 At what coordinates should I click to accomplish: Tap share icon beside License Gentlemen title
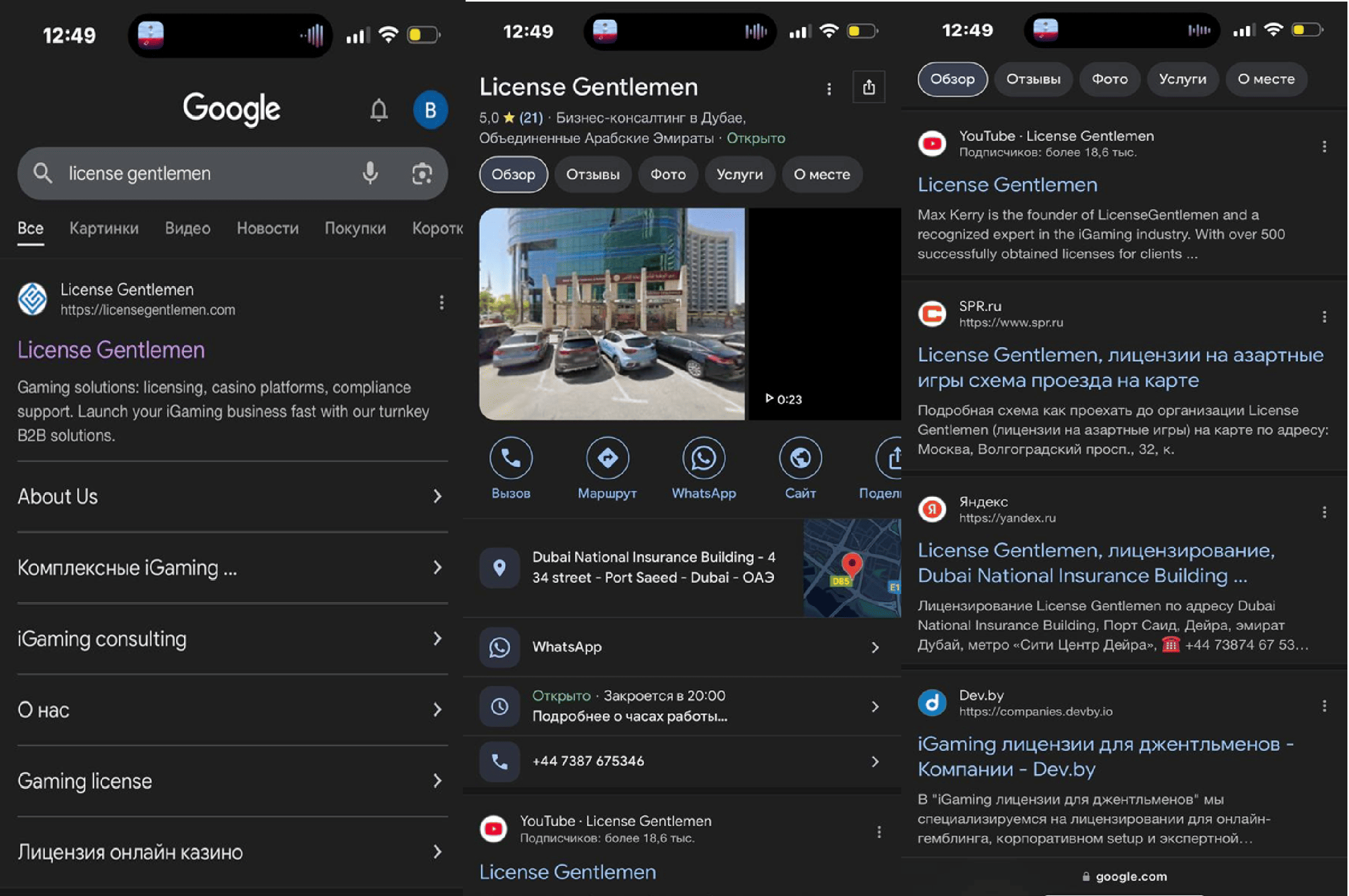[868, 88]
